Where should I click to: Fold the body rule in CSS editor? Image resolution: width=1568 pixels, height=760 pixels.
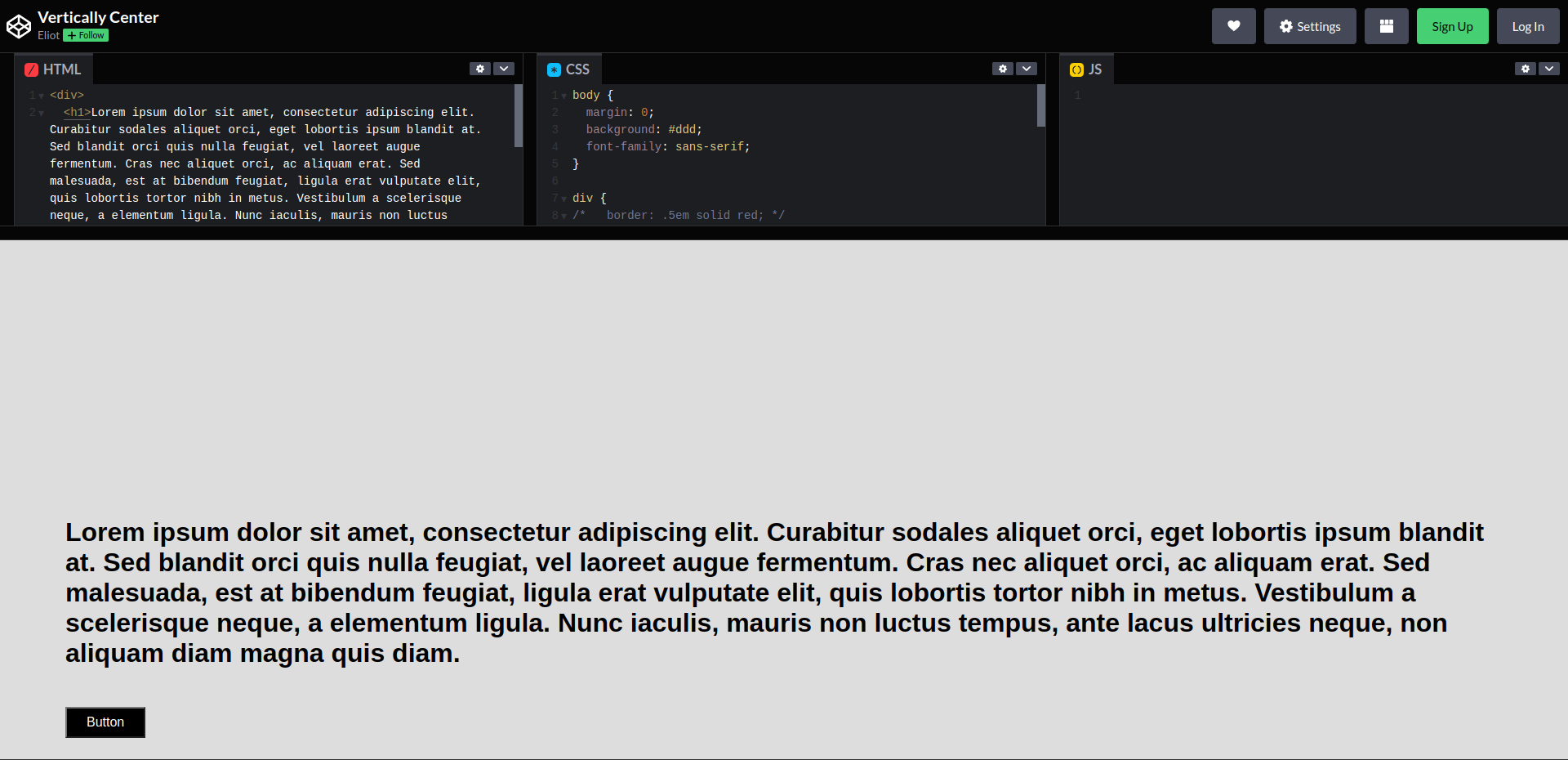563,96
